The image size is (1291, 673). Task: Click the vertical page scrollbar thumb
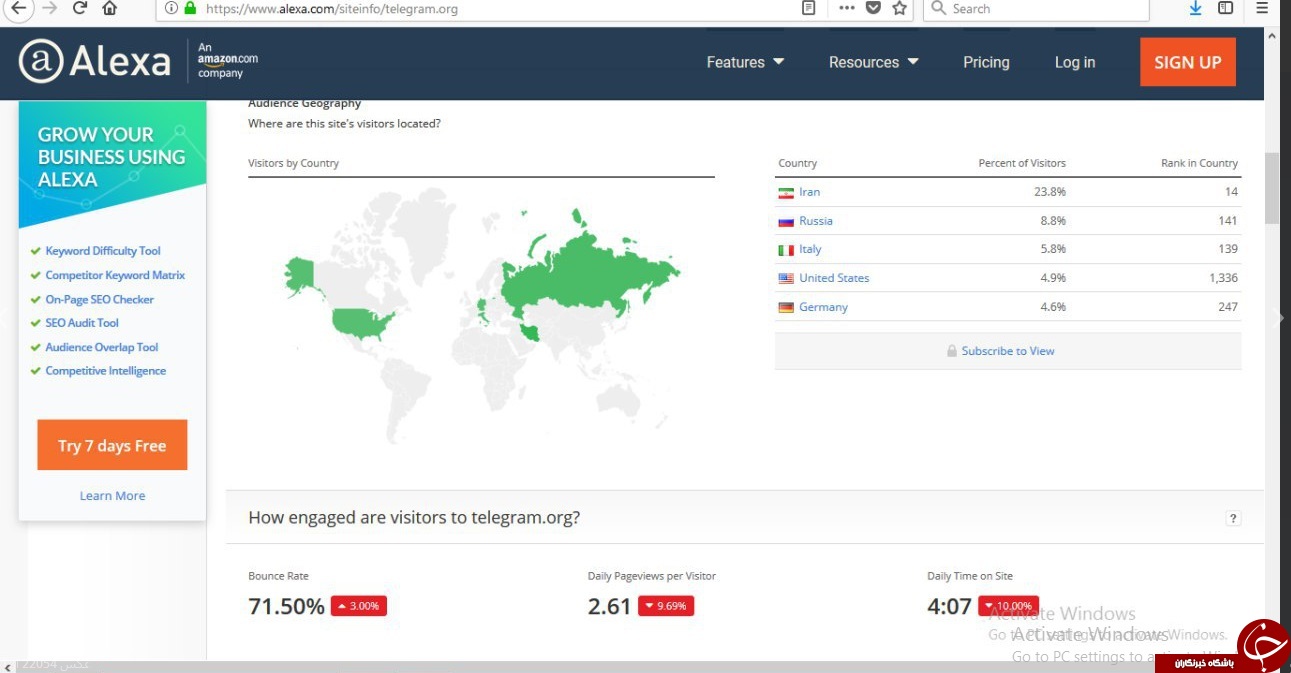(x=1272, y=188)
